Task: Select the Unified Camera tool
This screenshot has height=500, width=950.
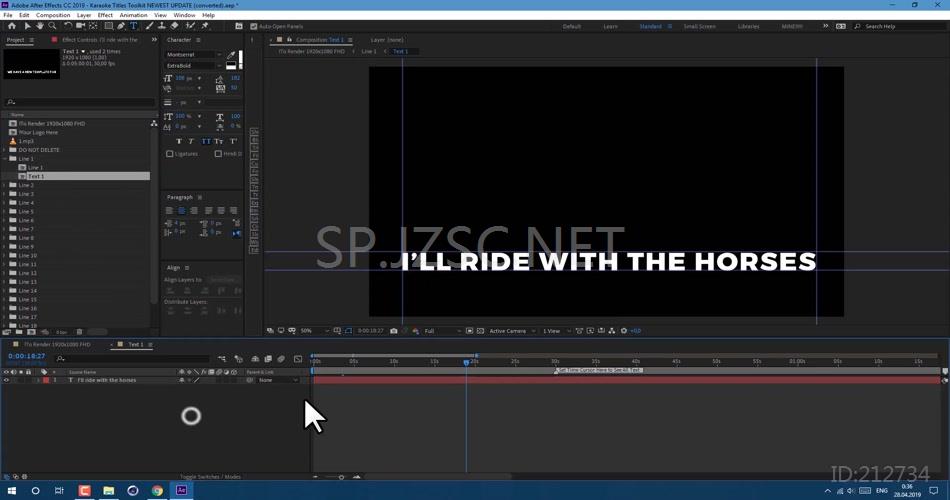Action: point(81,26)
